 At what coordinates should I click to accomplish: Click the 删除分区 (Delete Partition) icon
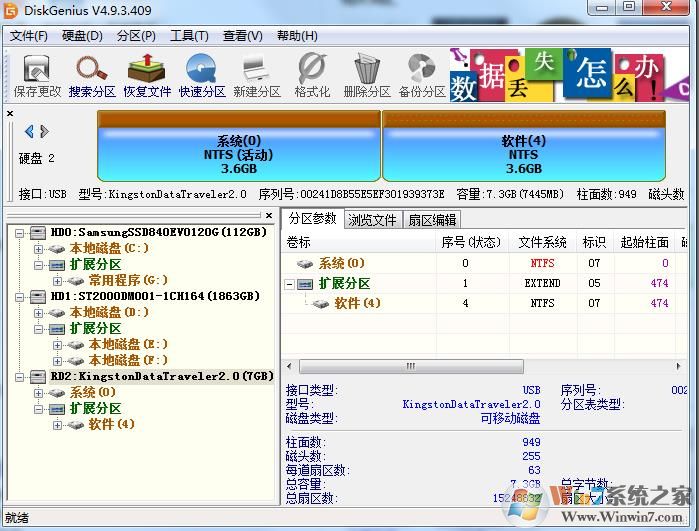[366, 75]
